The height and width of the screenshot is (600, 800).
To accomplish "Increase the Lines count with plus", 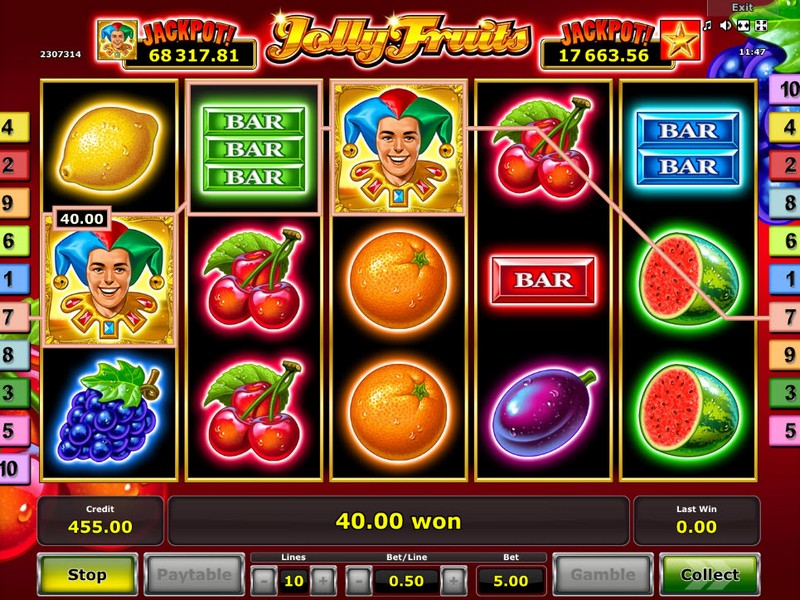I will coord(323,580).
